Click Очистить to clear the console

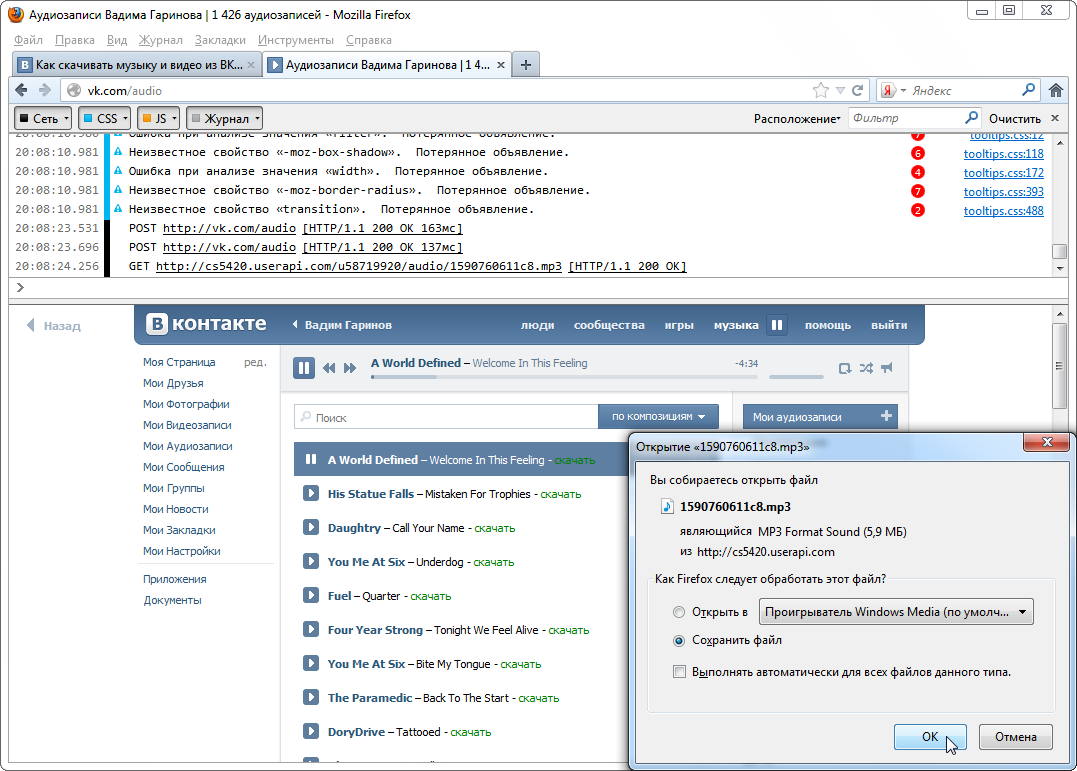click(x=1014, y=119)
